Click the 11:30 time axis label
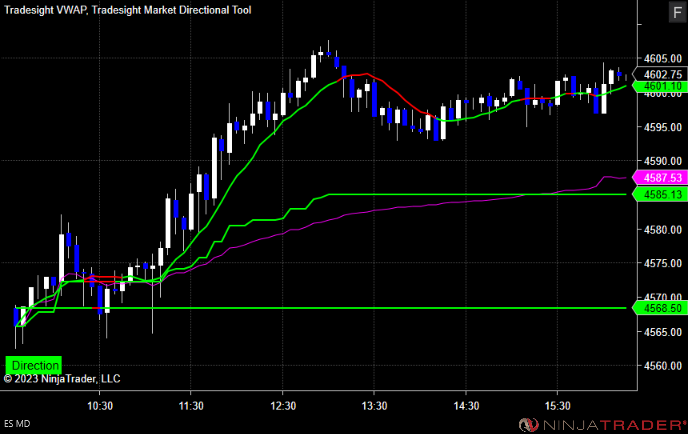Image resolution: width=688 pixels, height=434 pixels. [x=191, y=406]
